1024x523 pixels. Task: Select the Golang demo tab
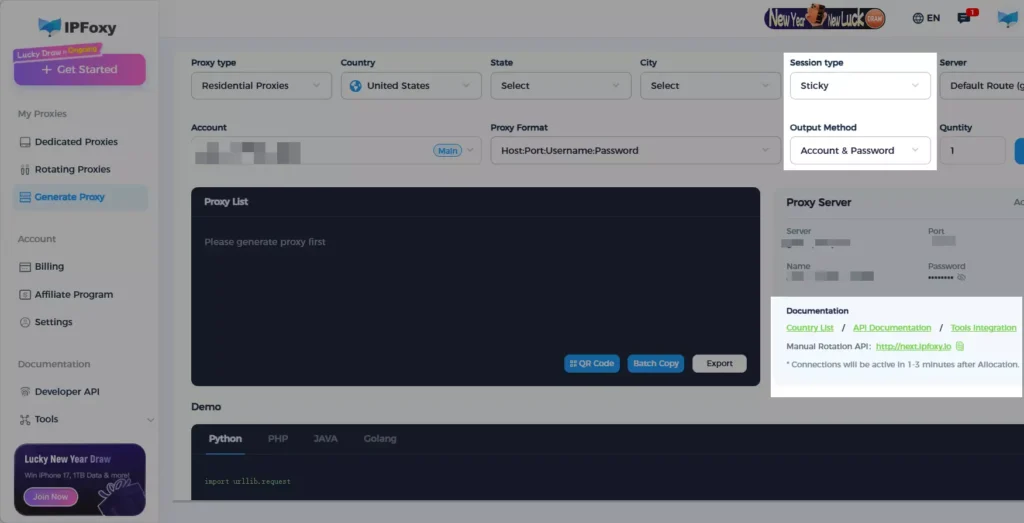(x=380, y=439)
